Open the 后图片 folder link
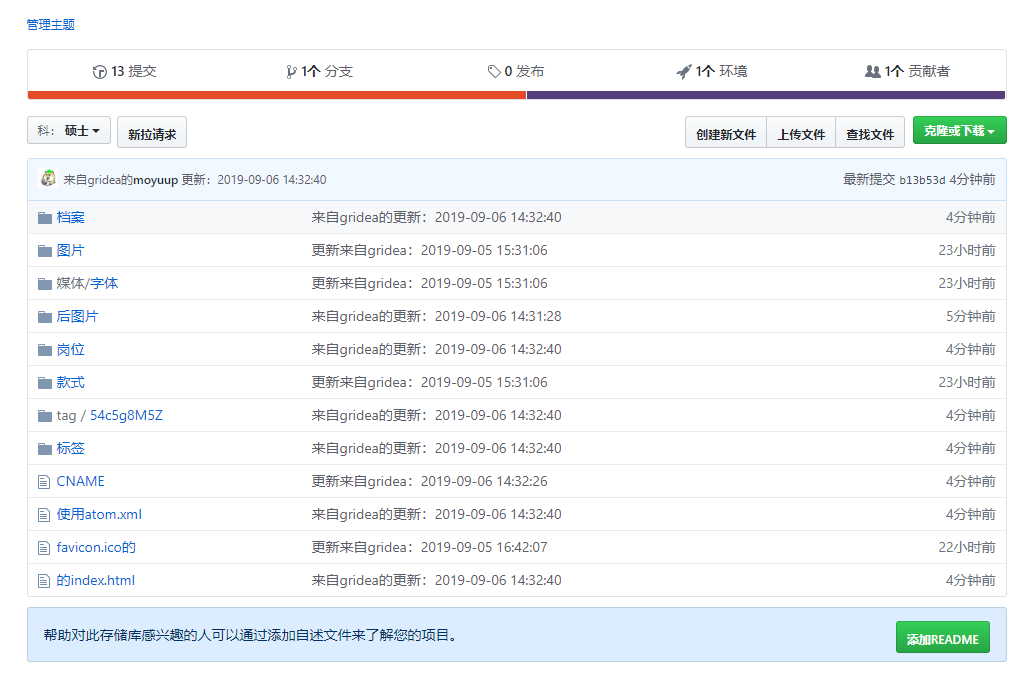 [x=75, y=316]
